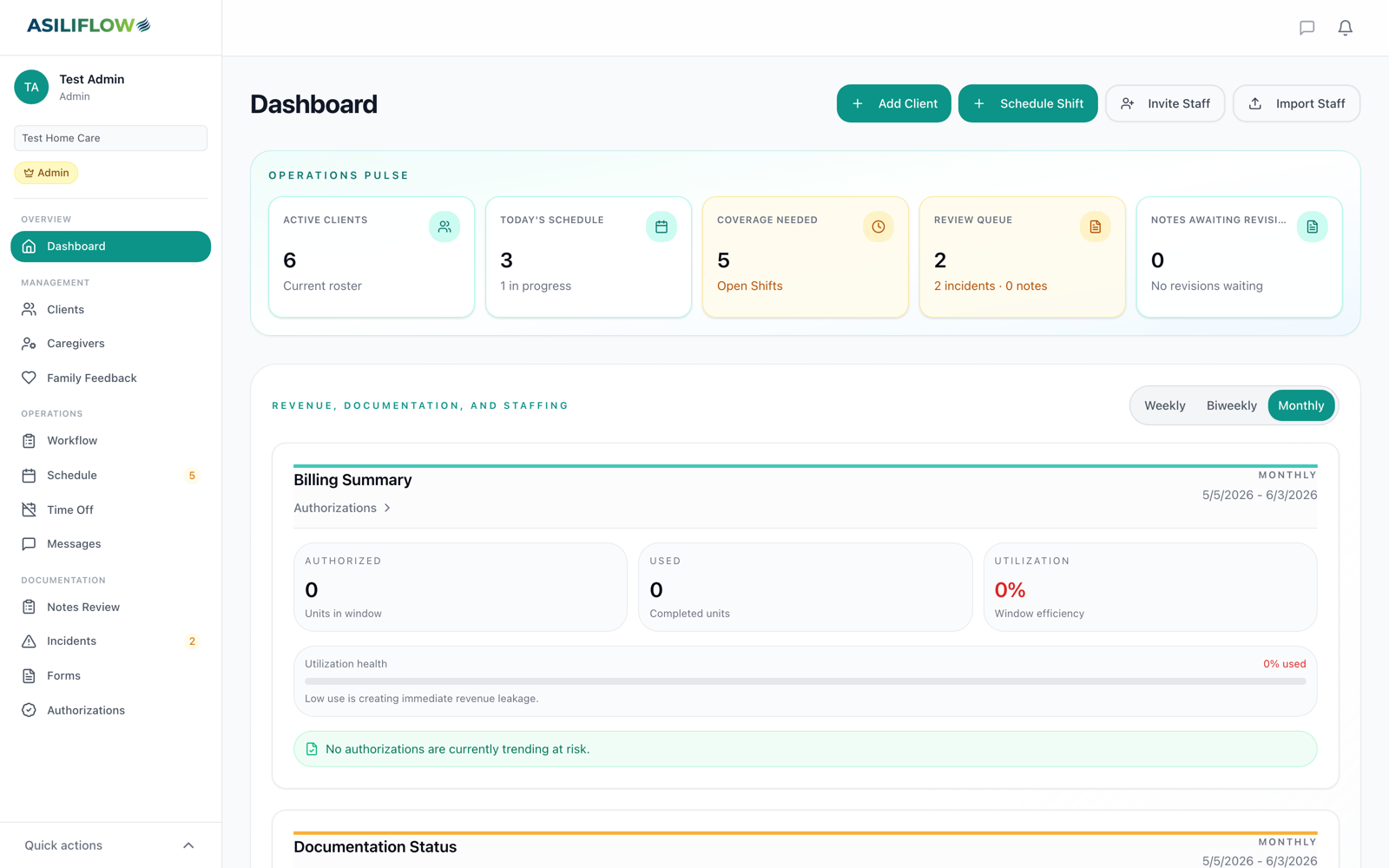
Task: Click the Admin role badge
Action: point(46,173)
